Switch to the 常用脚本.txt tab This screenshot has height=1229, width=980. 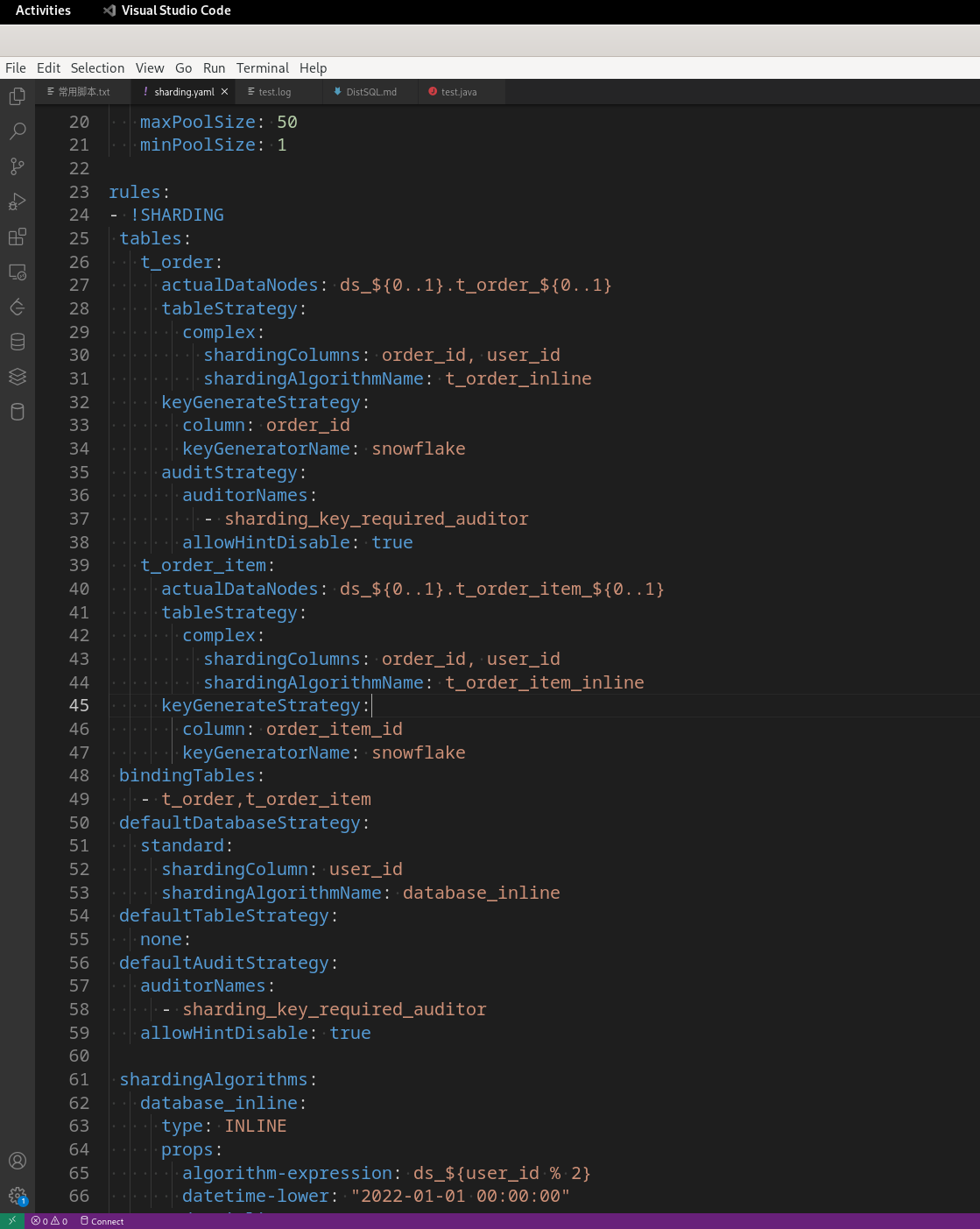[x=83, y=92]
